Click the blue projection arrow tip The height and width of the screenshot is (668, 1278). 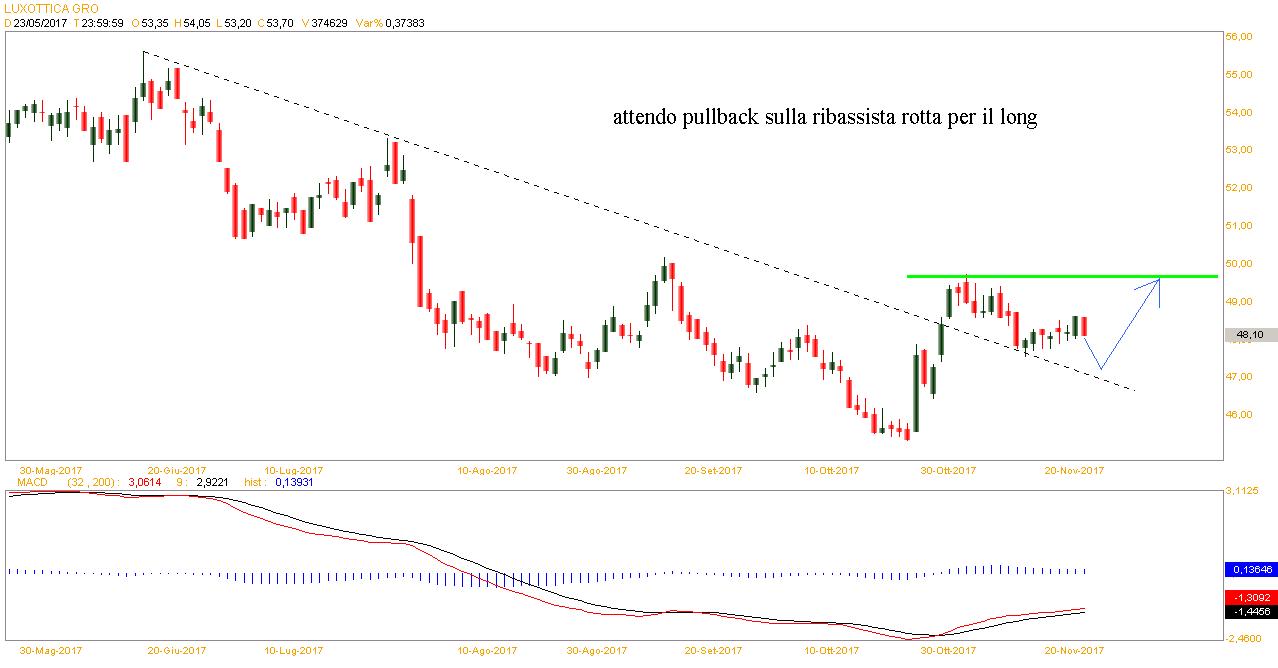click(x=1158, y=280)
